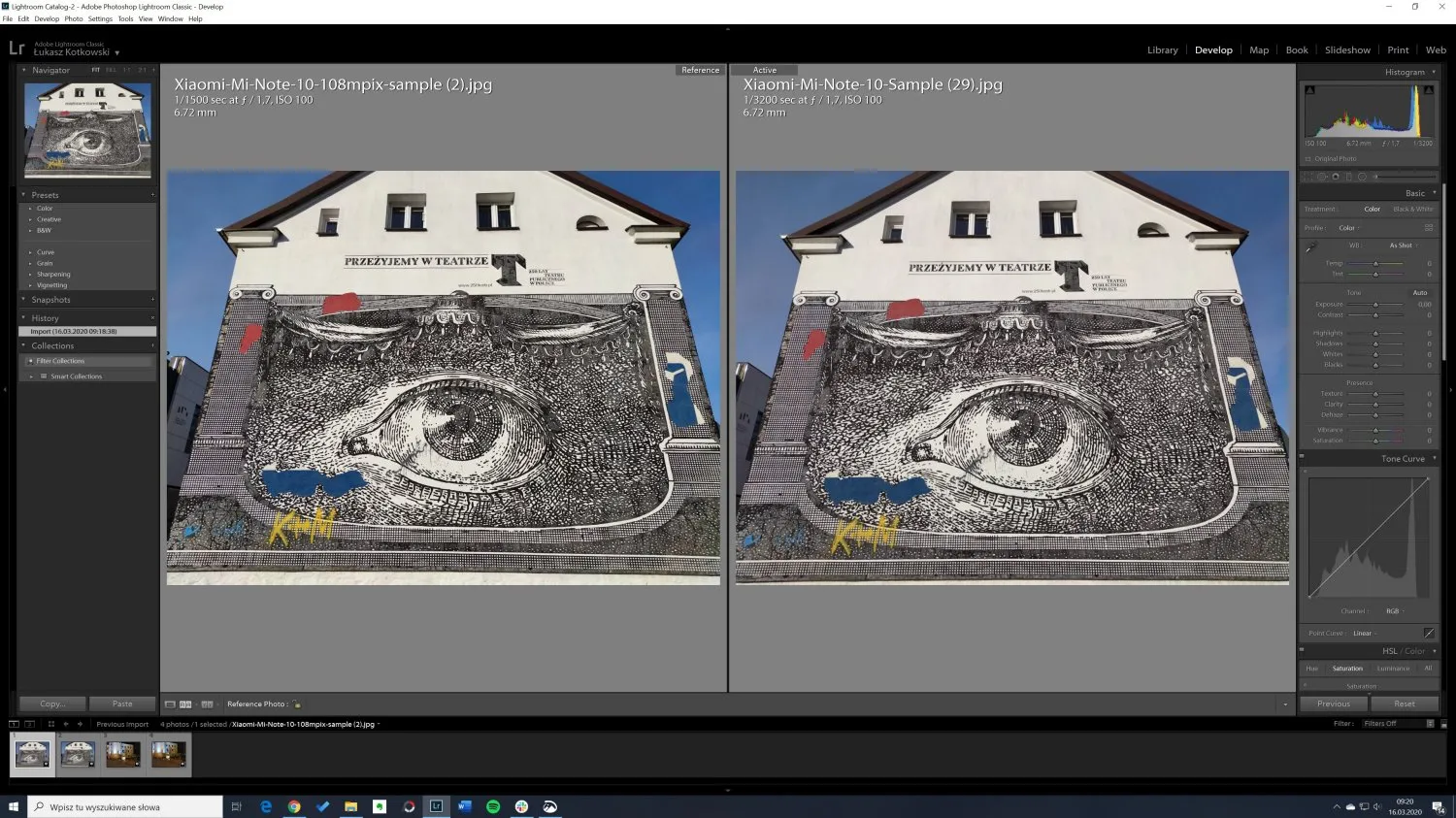Select the Luminance tab in HSL

pos(1393,669)
